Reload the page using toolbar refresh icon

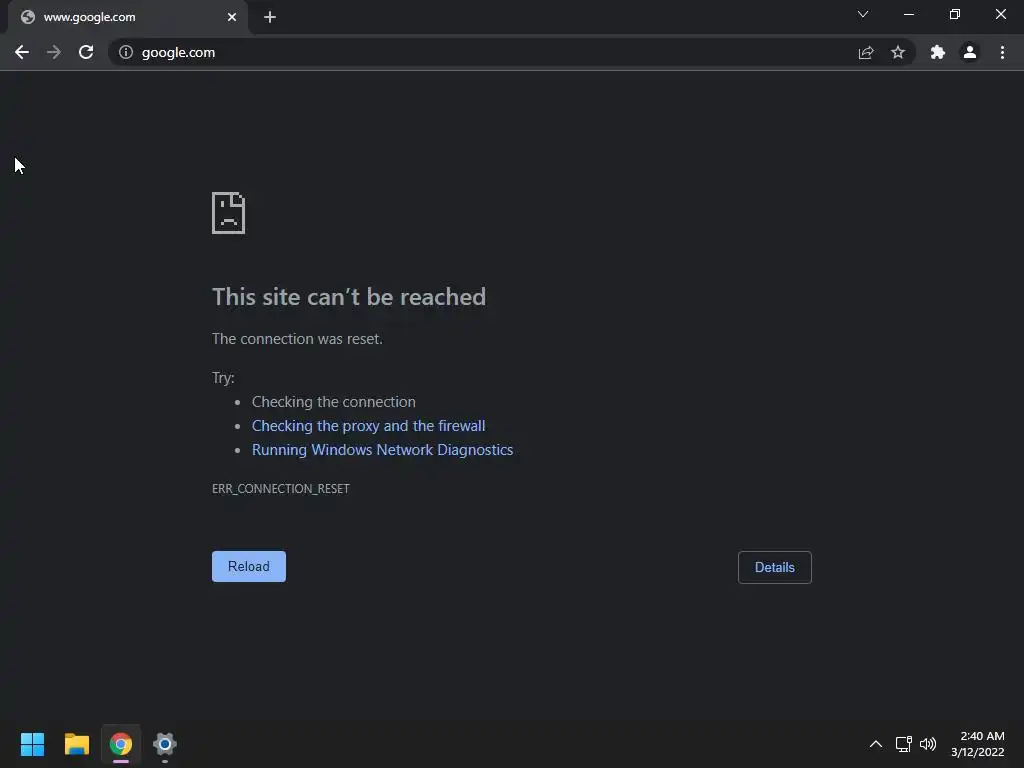coord(86,52)
